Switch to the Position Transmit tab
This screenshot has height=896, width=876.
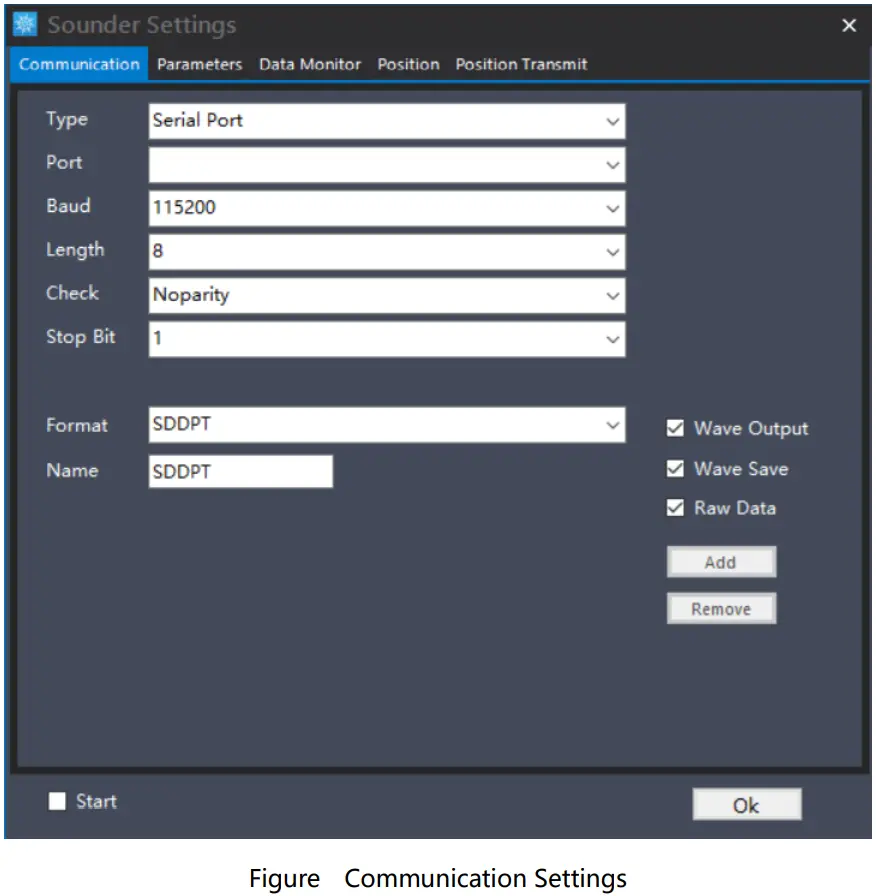coord(520,64)
